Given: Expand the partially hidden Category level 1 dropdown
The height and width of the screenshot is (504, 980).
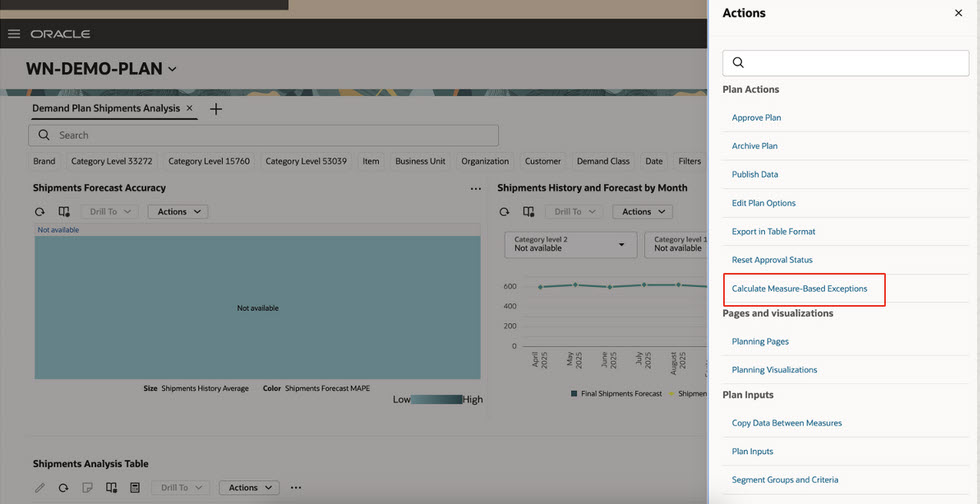Looking at the screenshot, I should [676, 244].
